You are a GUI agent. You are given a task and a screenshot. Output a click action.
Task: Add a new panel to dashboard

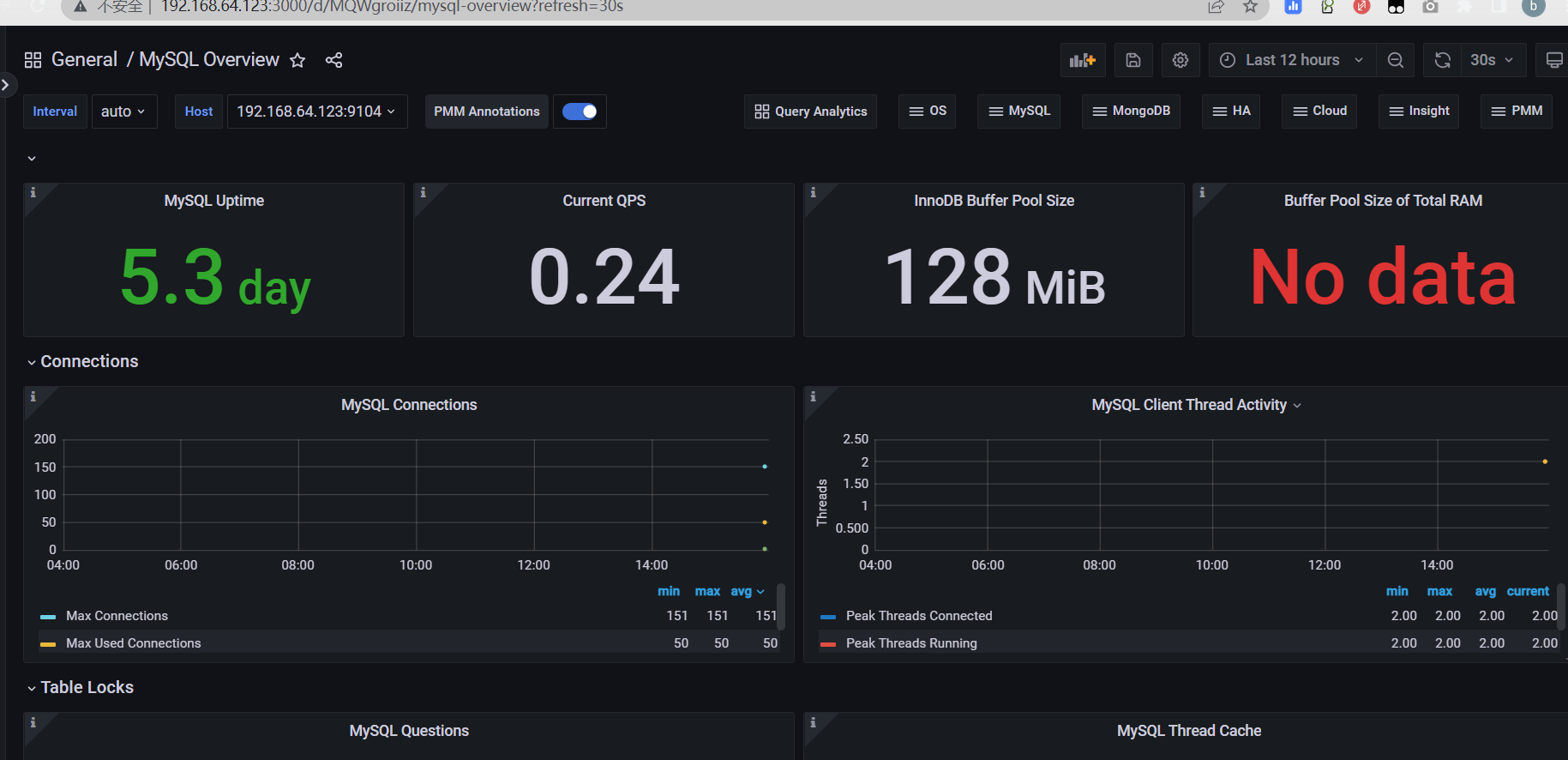click(x=1083, y=60)
